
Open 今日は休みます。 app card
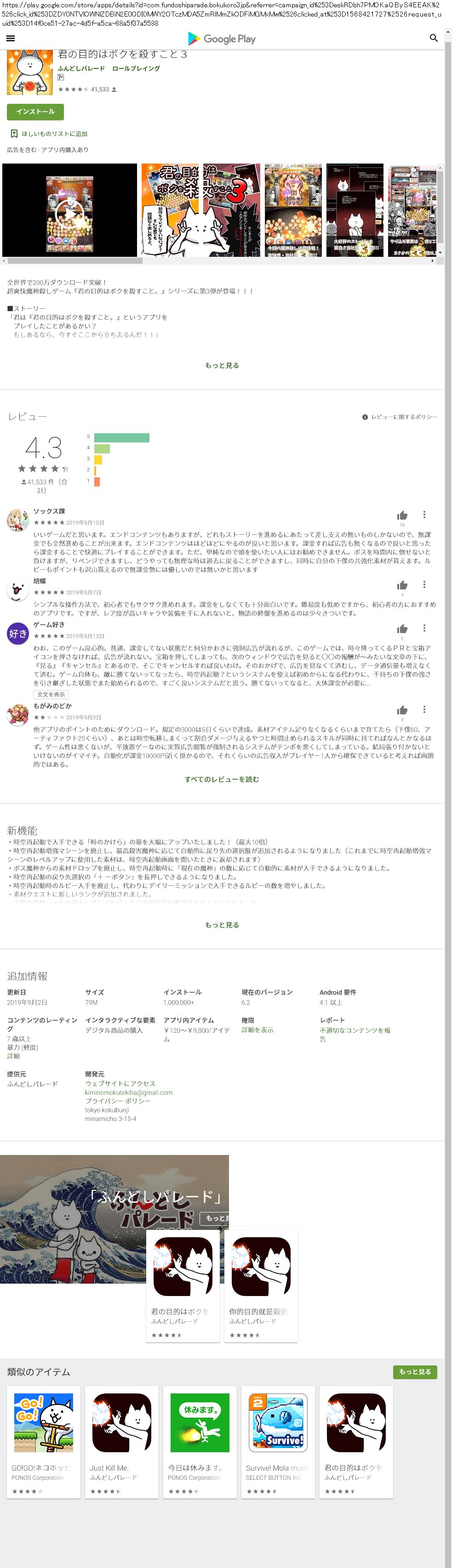point(200,1442)
